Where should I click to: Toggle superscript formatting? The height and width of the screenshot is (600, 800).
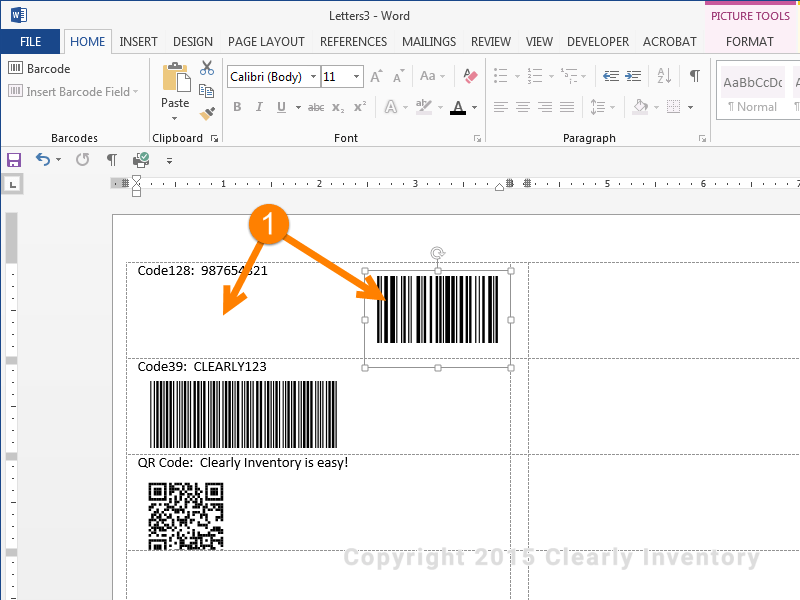click(360, 107)
